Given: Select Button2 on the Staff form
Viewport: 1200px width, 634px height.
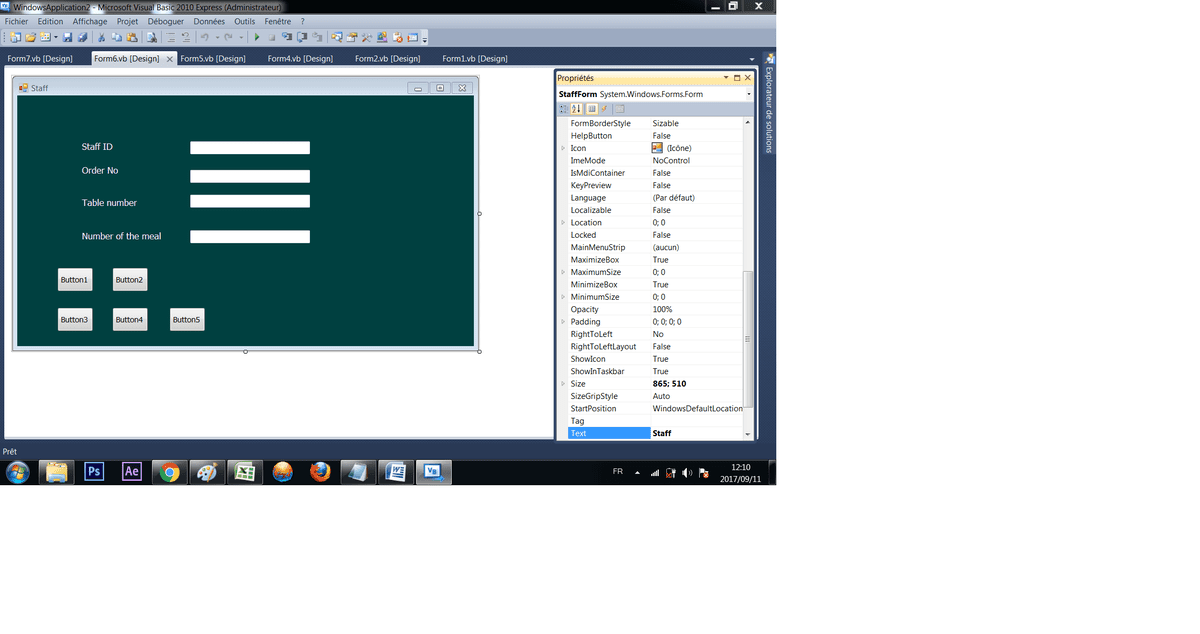Looking at the screenshot, I should point(130,280).
